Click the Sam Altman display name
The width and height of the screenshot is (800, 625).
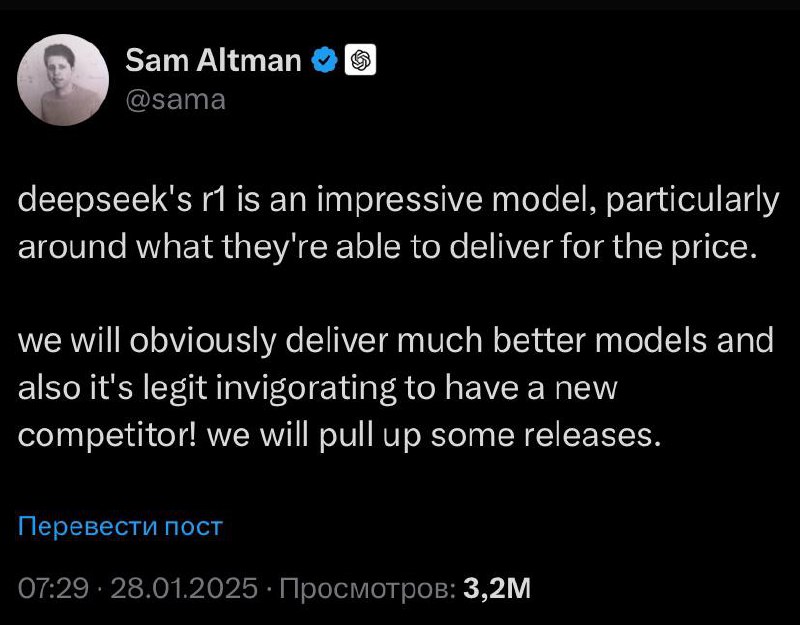(x=213, y=60)
